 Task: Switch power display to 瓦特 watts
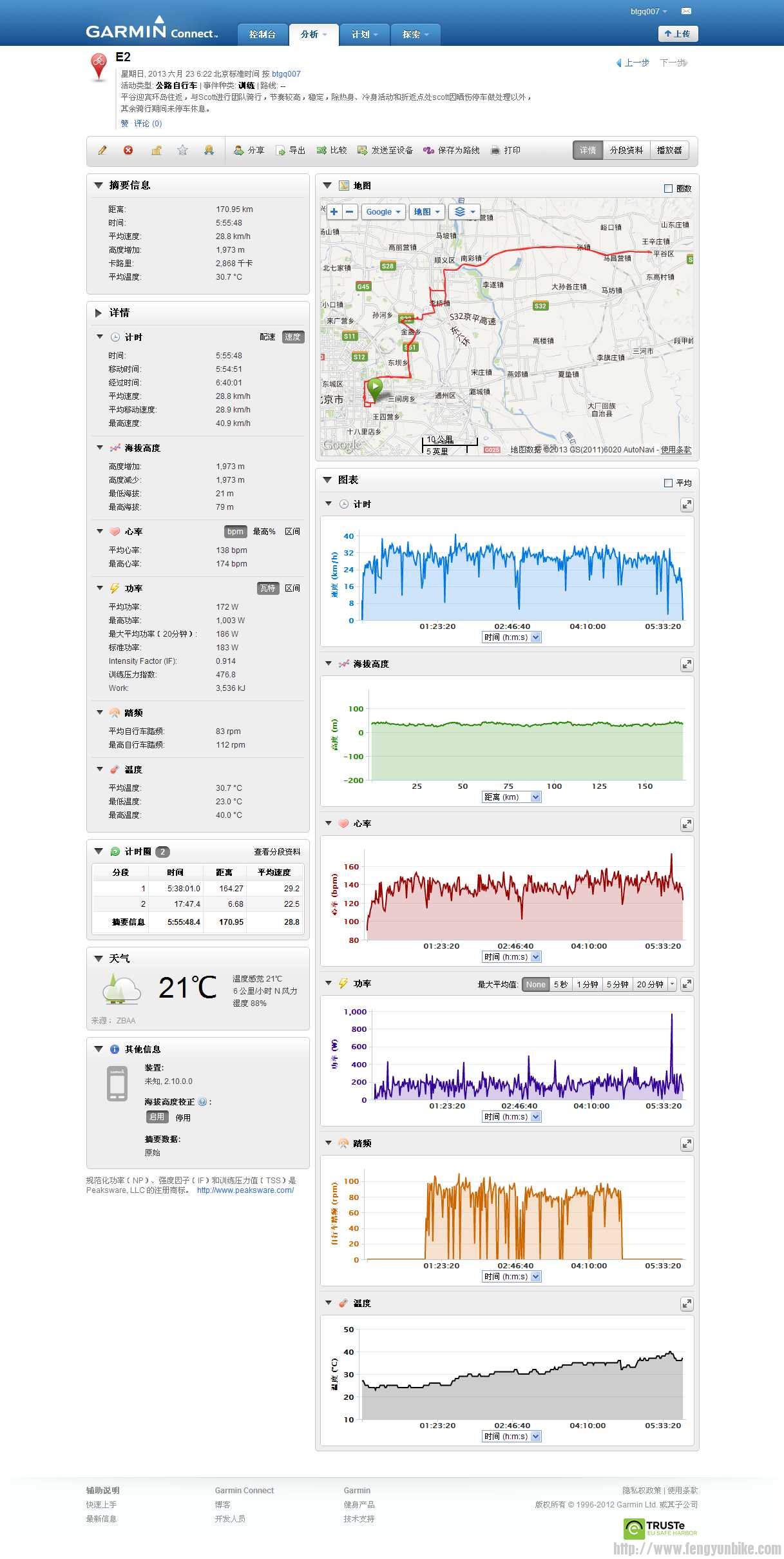click(267, 588)
